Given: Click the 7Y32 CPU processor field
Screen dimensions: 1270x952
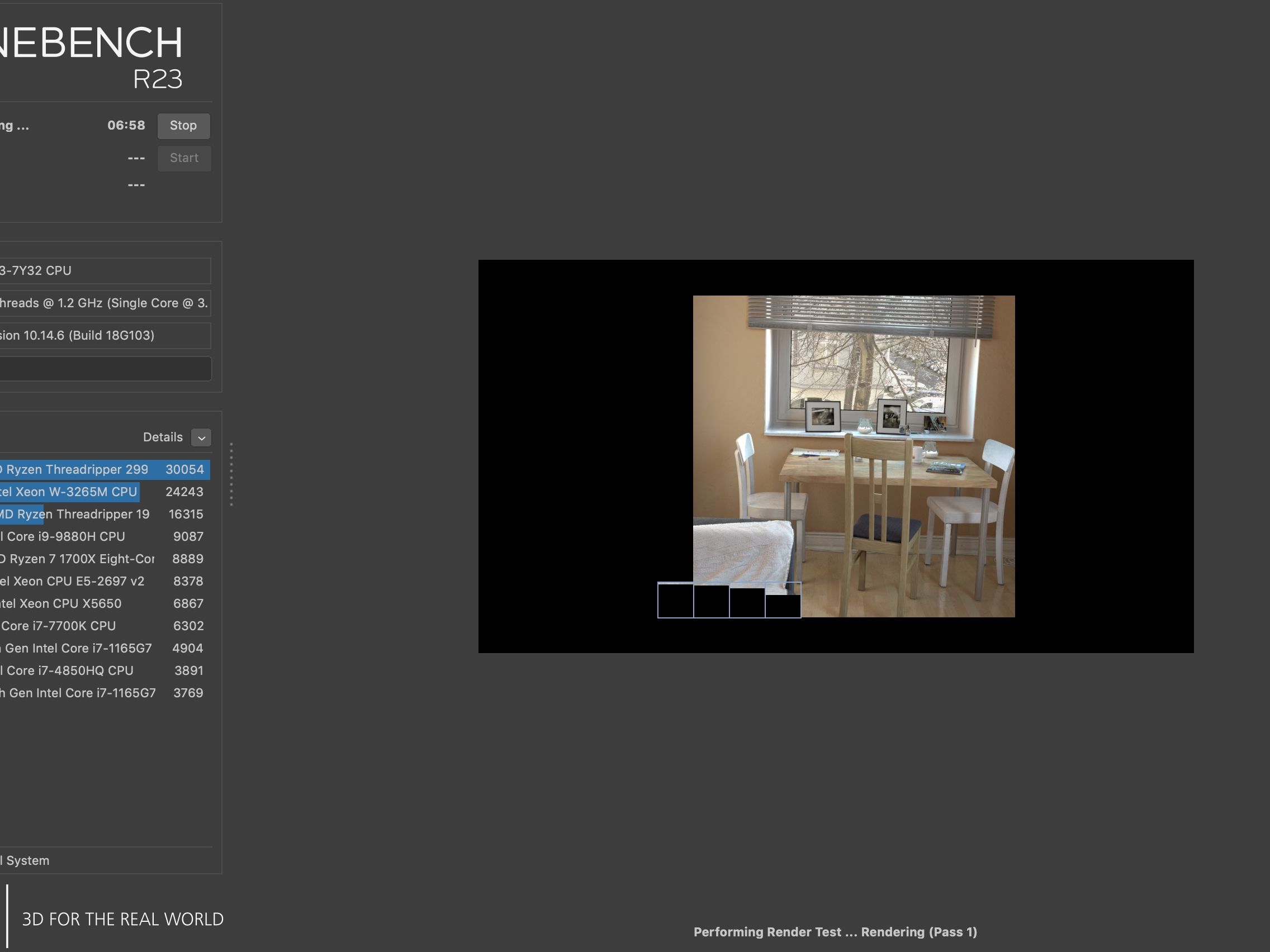Looking at the screenshot, I should pyautogui.click(x=103, y=271).
